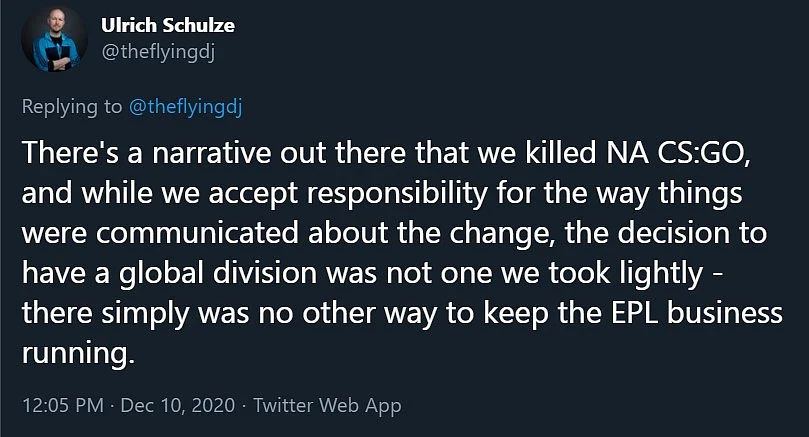Click the words 'NA CS:GO' in the tweet
The height and width of the screenshot is (437, 809).
pyautogui.click(x=677, y=153)
